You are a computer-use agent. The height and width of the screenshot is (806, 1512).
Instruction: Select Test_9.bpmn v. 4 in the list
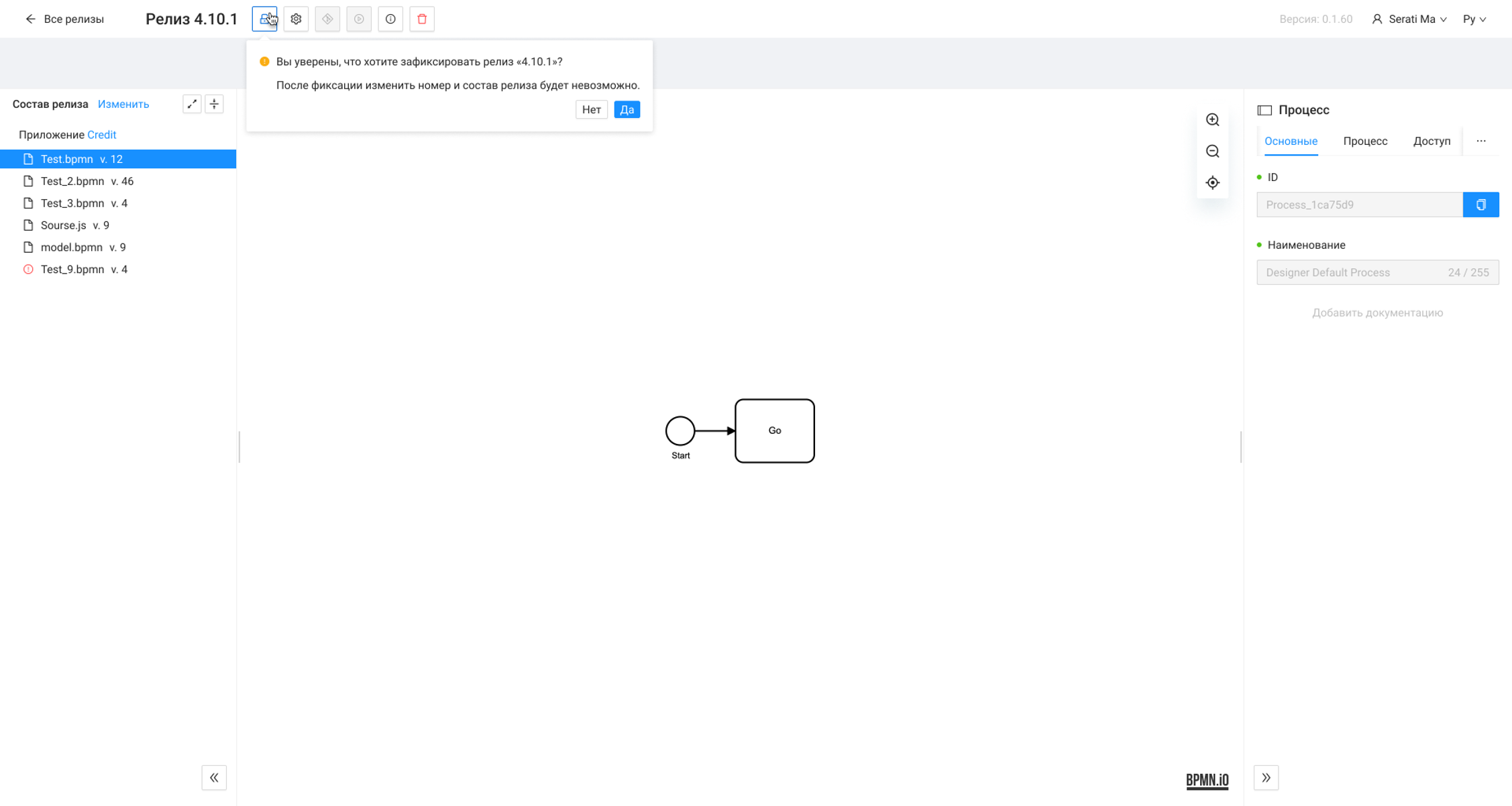click(84, 270)
